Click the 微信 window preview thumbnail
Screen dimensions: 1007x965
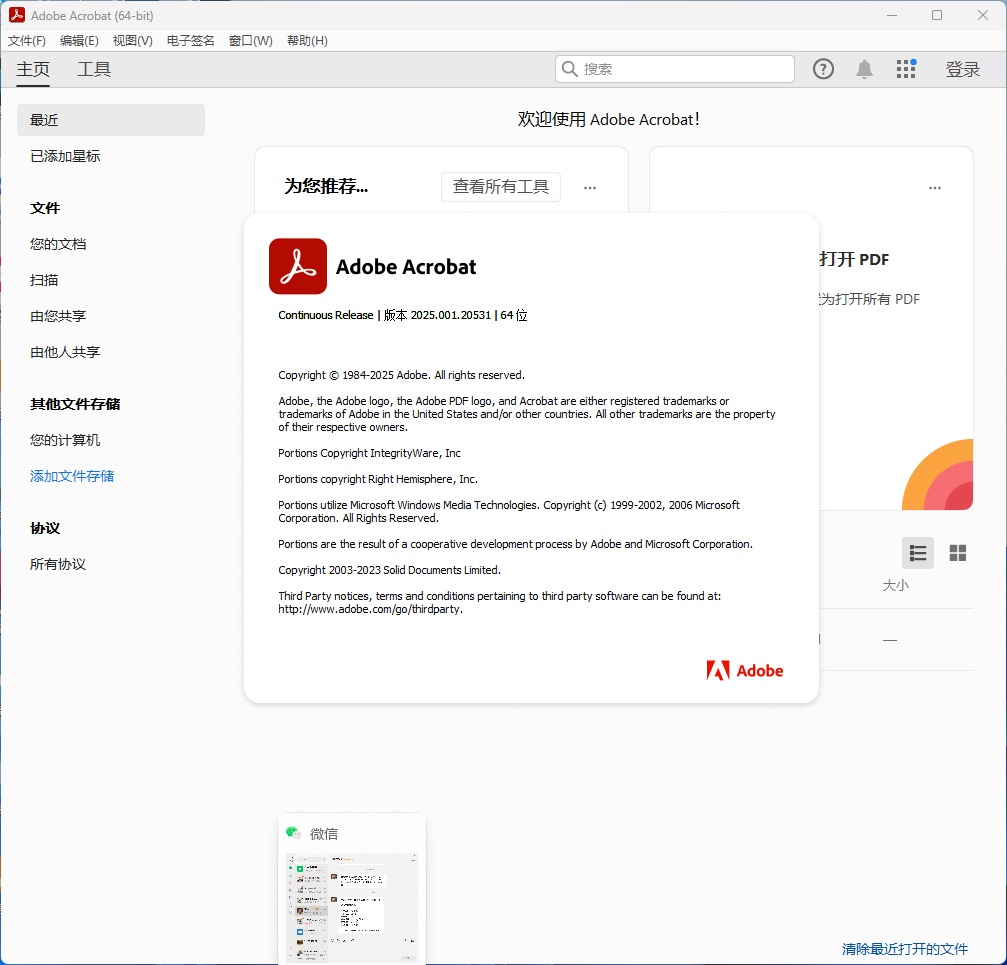tap(351, 907)
